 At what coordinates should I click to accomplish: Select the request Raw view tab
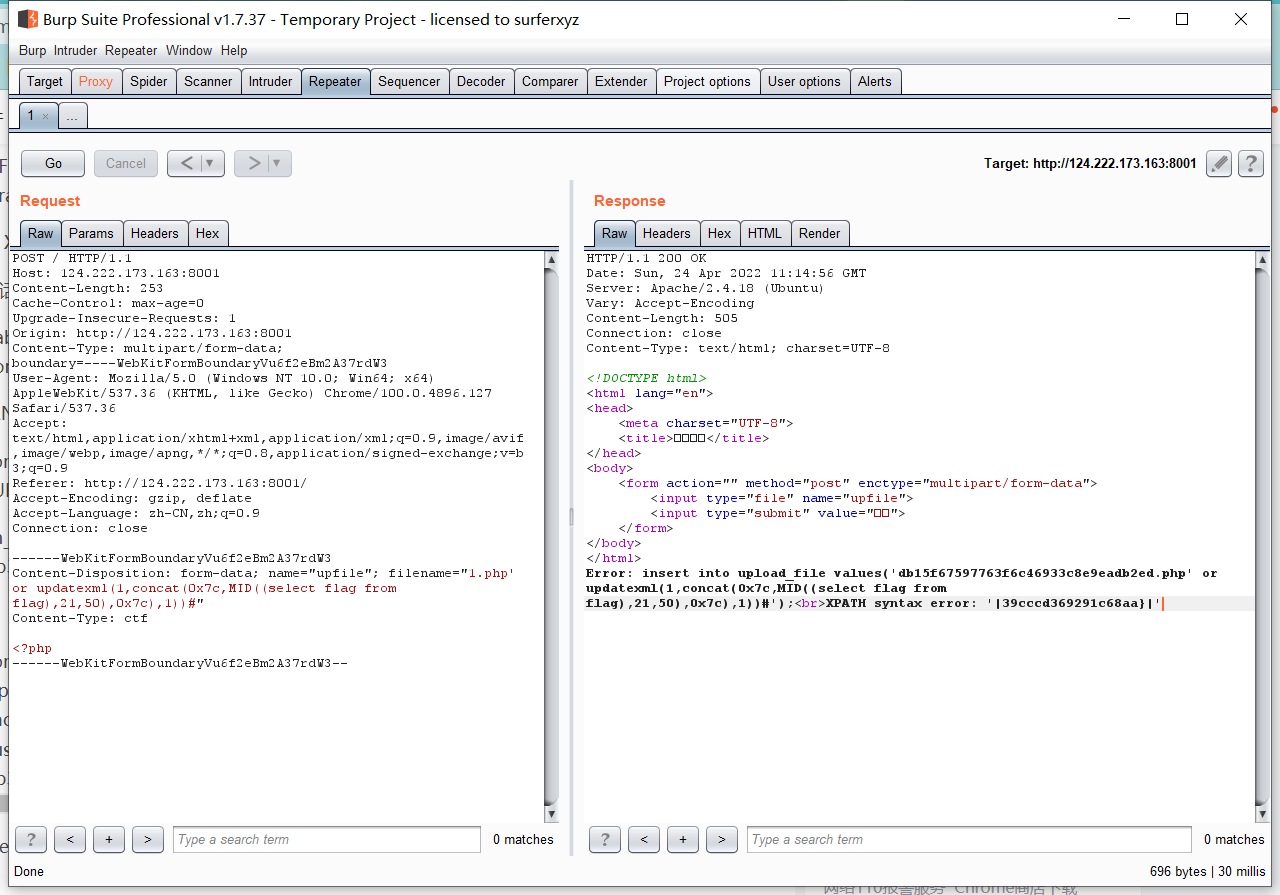(41, 233)
